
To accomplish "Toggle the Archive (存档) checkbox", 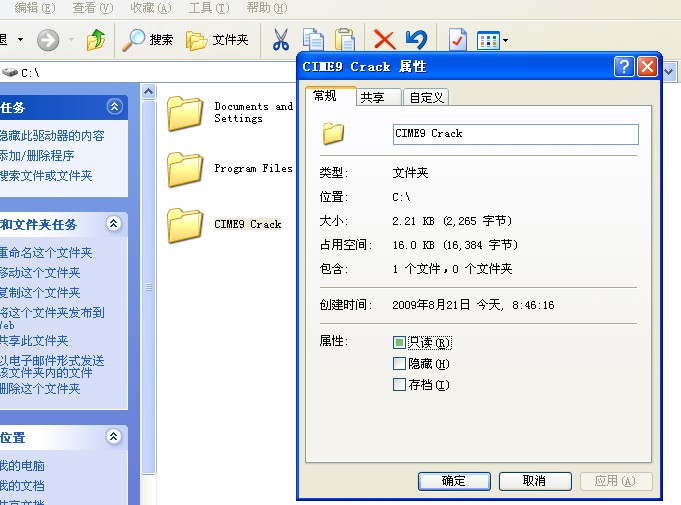I will pos(399,384).
